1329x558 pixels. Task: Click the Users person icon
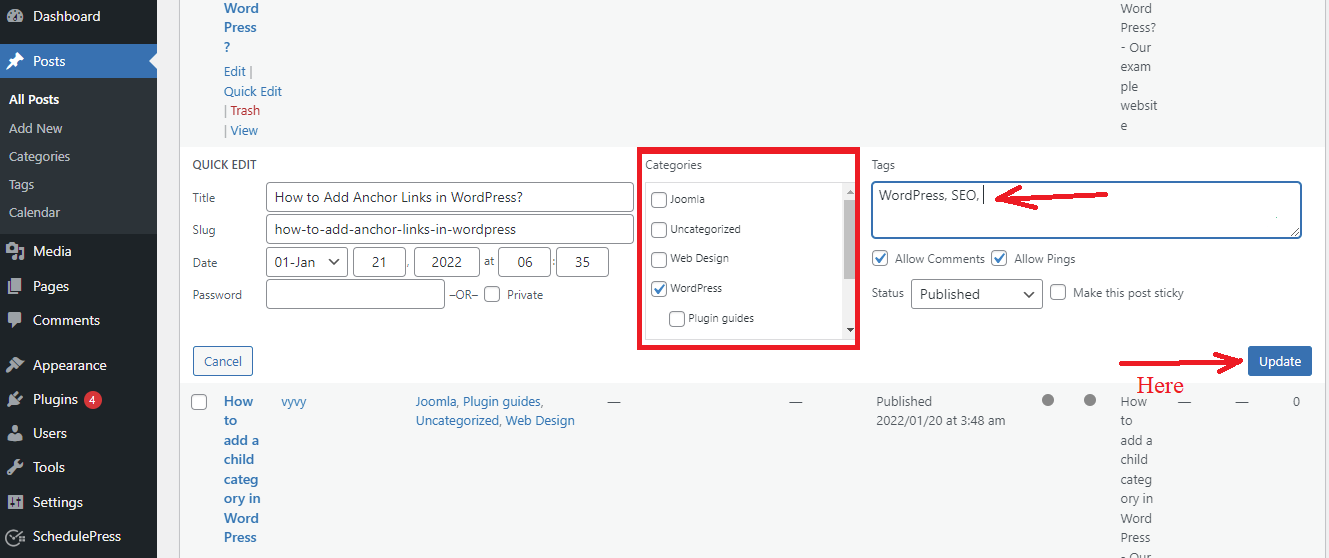point(15,433)
